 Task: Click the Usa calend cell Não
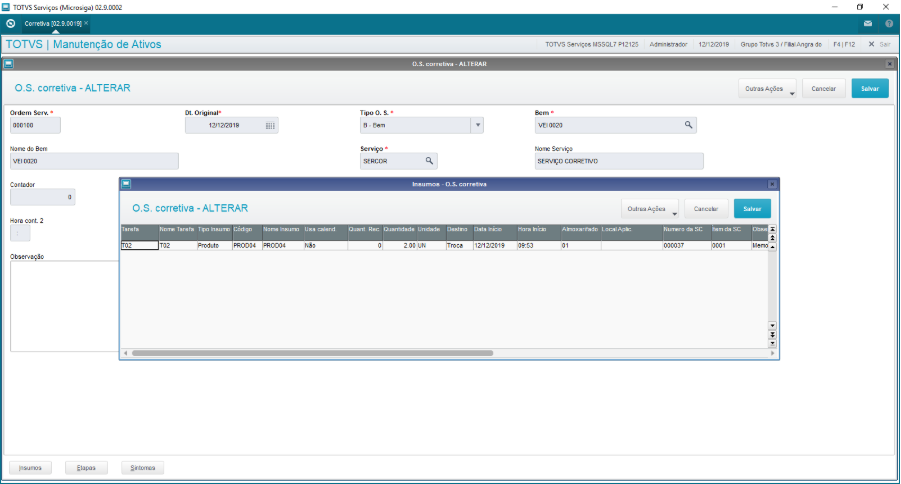[325, 245]
